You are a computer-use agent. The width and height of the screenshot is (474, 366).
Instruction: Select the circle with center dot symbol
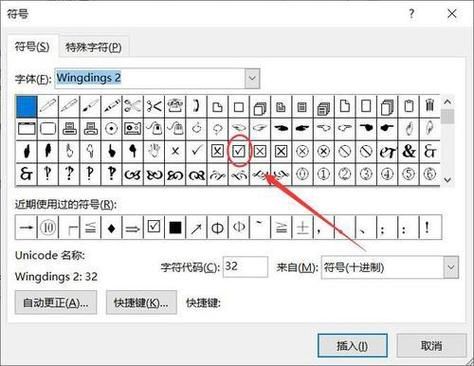click(x=112, y=129)
